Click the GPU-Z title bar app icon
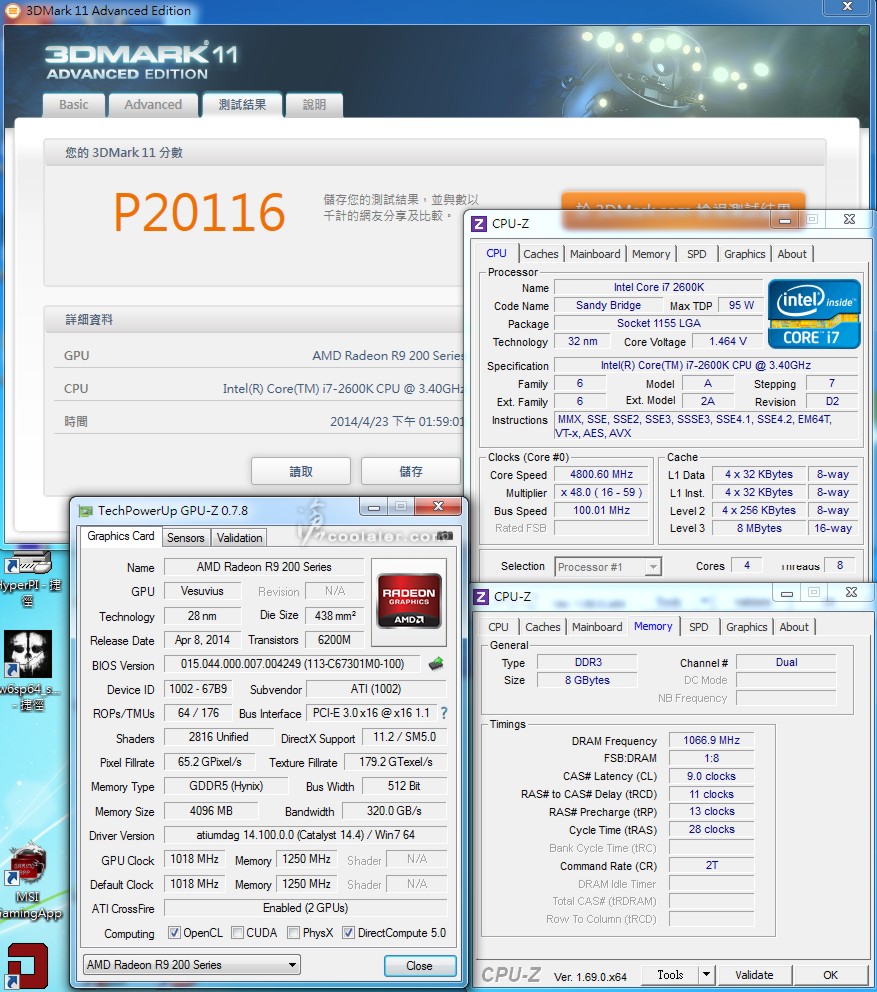 point(85,511)
